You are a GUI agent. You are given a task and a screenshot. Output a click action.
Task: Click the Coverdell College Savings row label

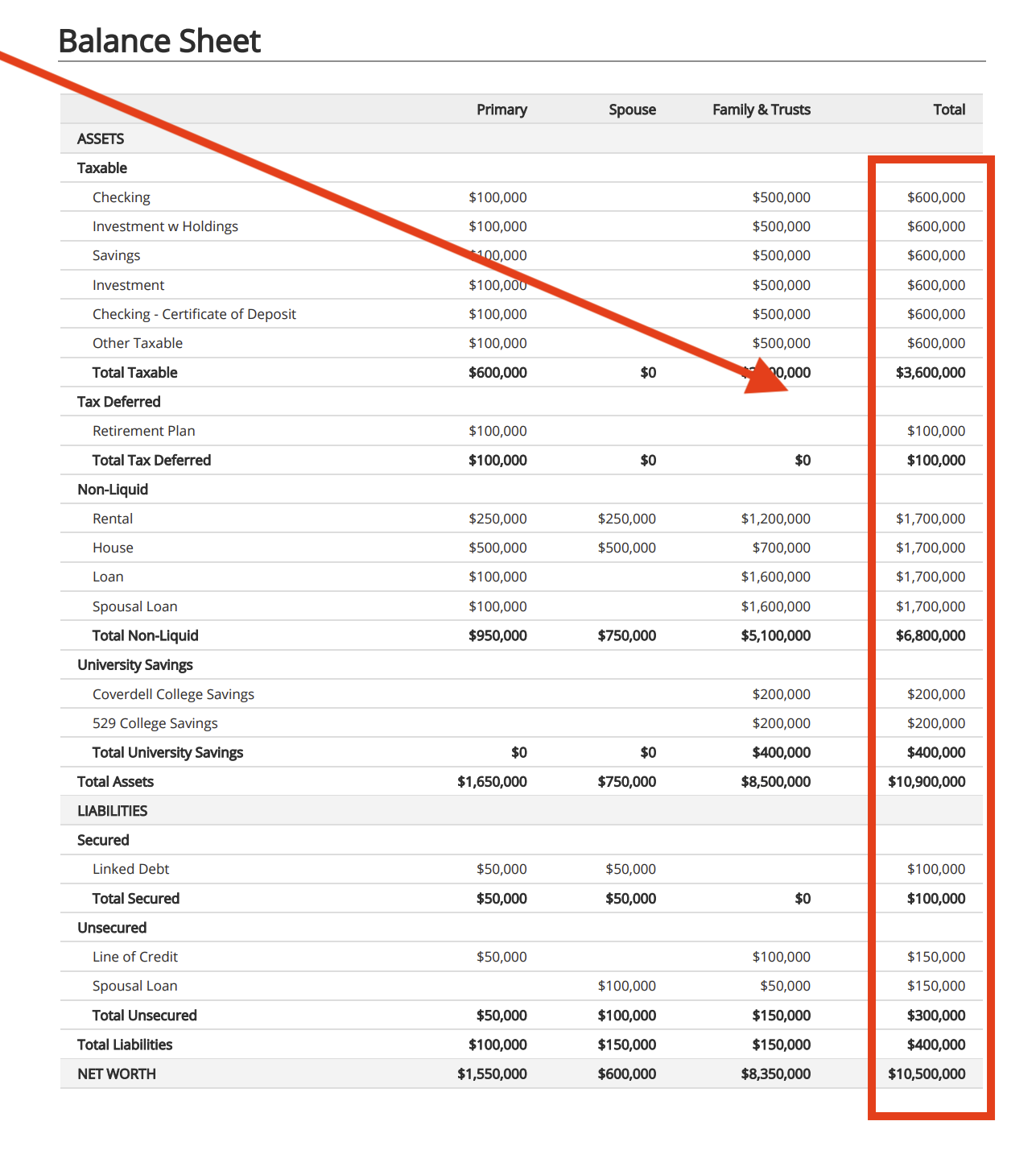point(173,694)
